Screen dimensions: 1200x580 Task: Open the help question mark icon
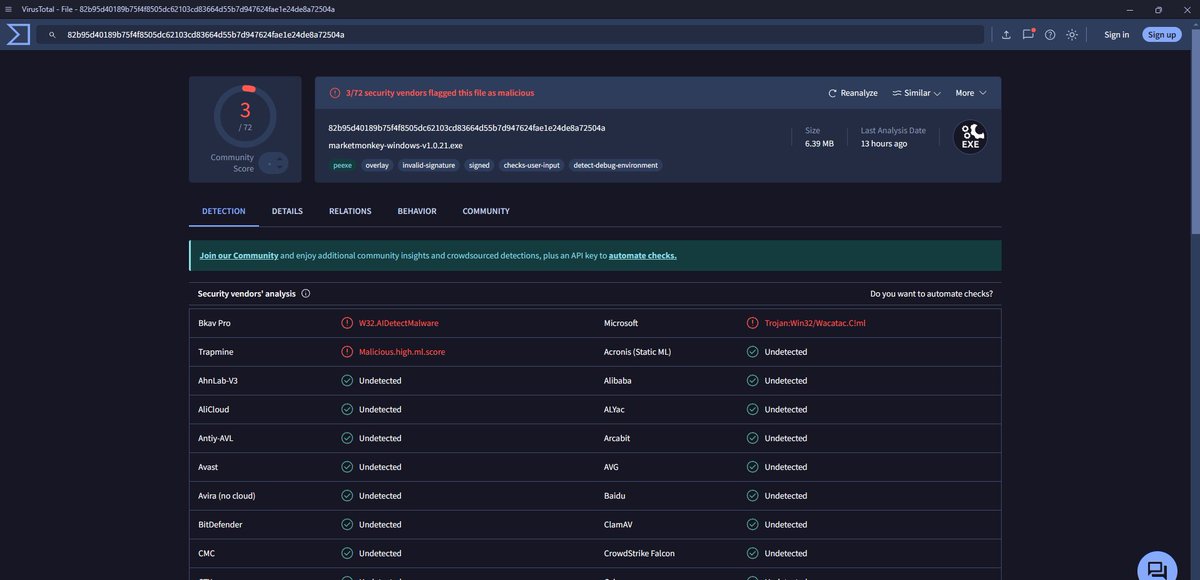click(1050, 34)
